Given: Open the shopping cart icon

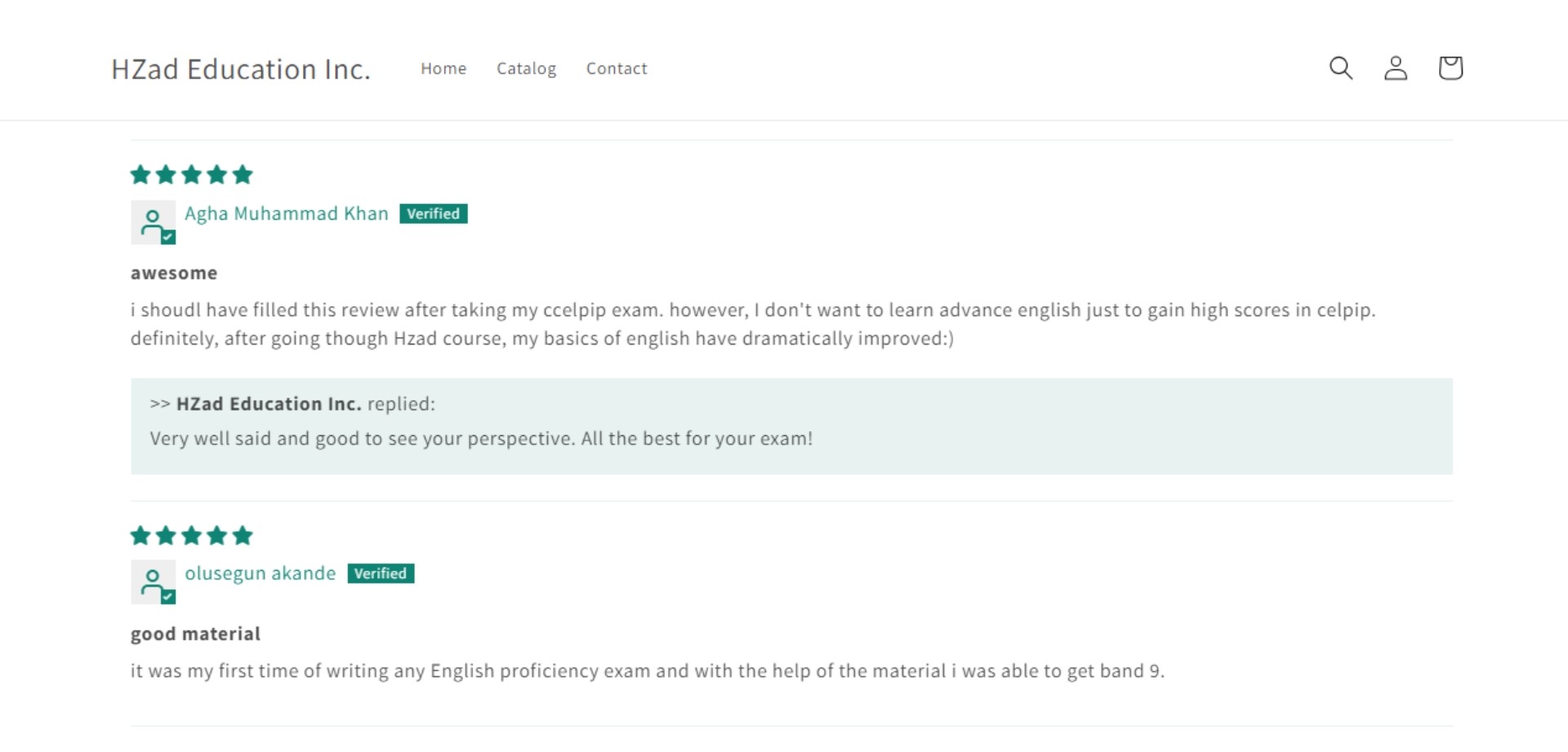Looking at the screenshot, I should point(1450,68).
